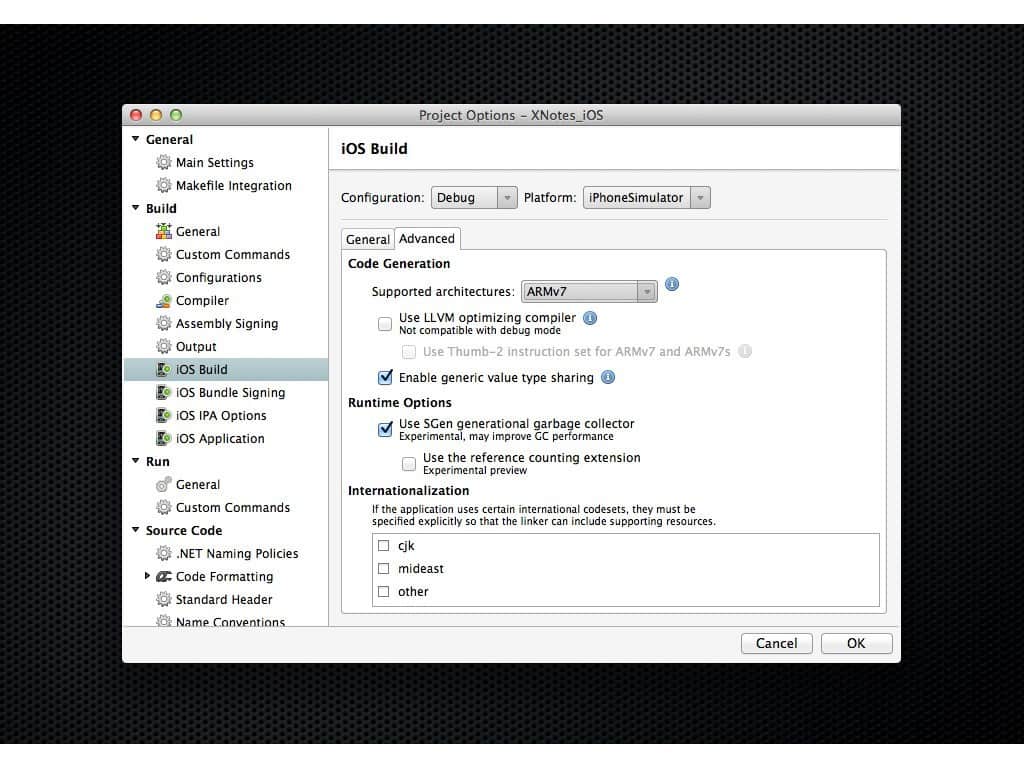The image size is (1024, 768).
Task: Click the info icon beside the Thumb-2 option
Action: click(744, 351)
